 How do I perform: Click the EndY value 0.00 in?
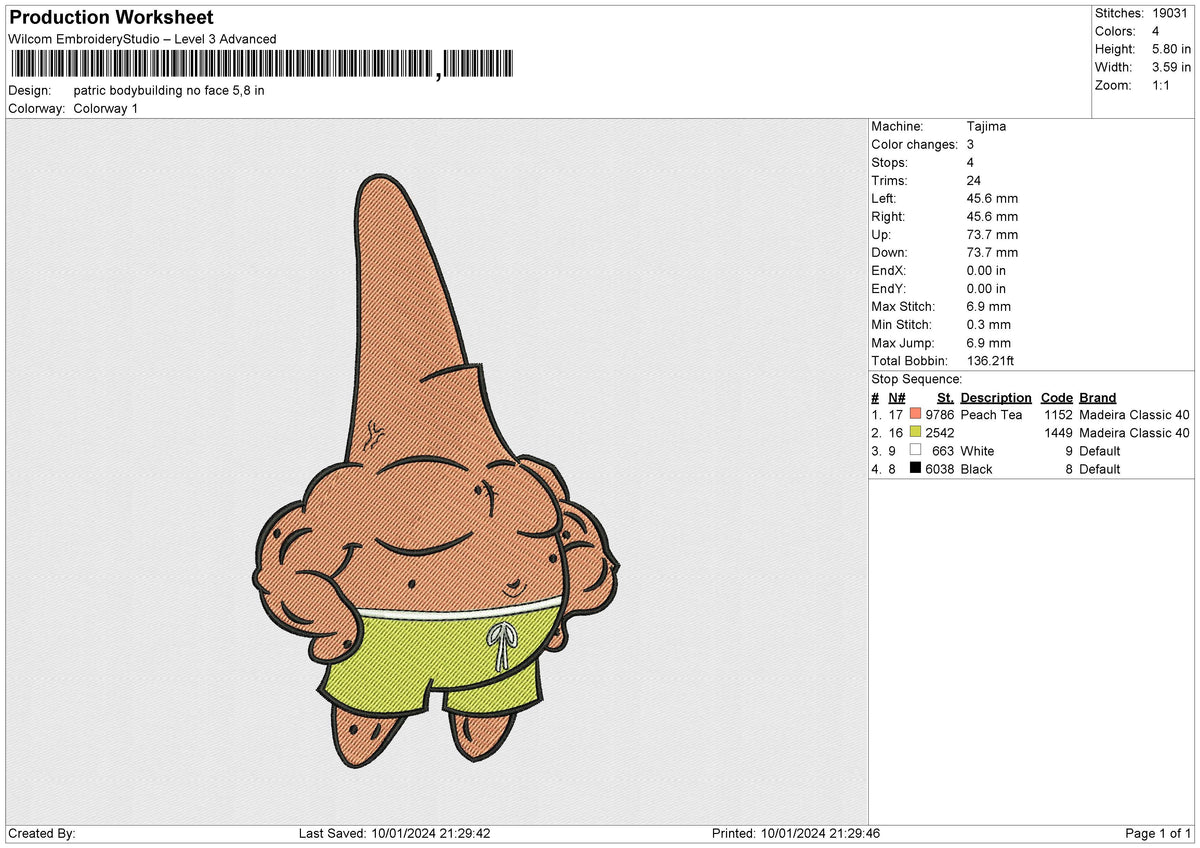click(986, 288)
